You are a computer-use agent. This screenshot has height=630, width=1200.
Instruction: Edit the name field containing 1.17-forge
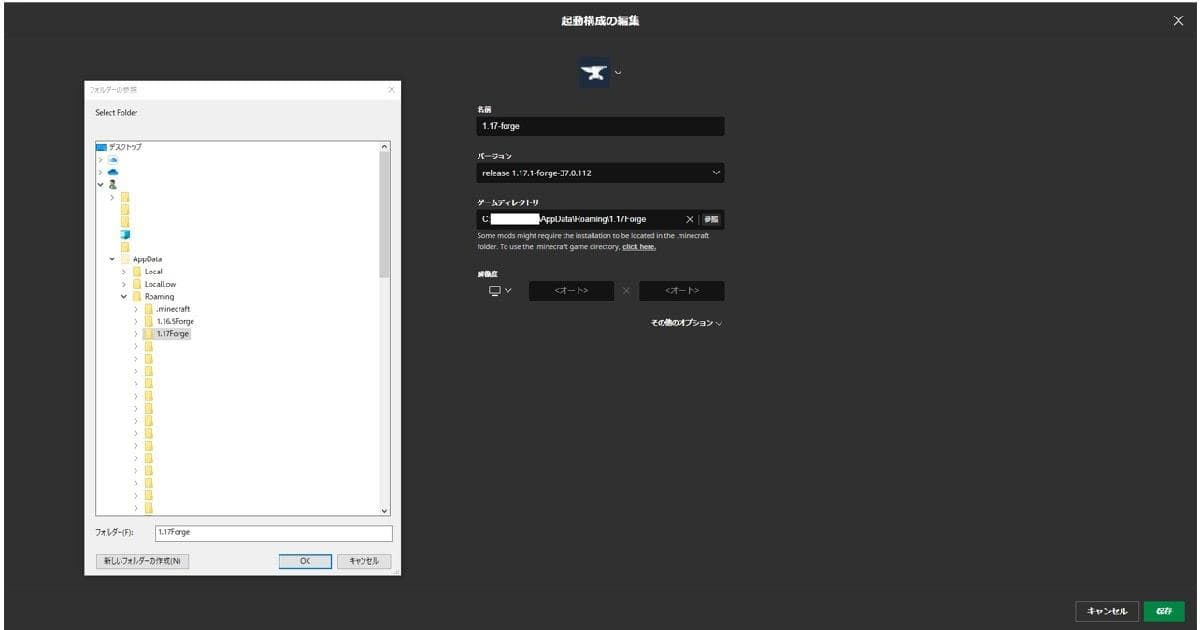pos(600,126)
